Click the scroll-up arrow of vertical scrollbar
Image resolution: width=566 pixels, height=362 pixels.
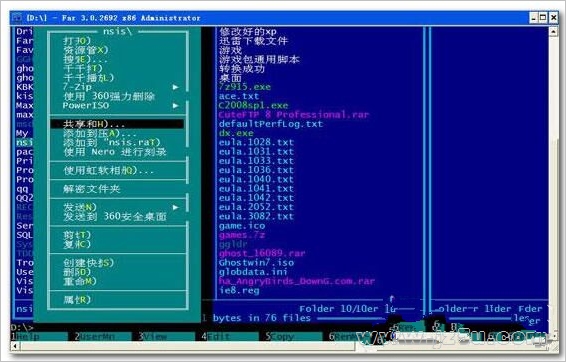pos(553,31)
